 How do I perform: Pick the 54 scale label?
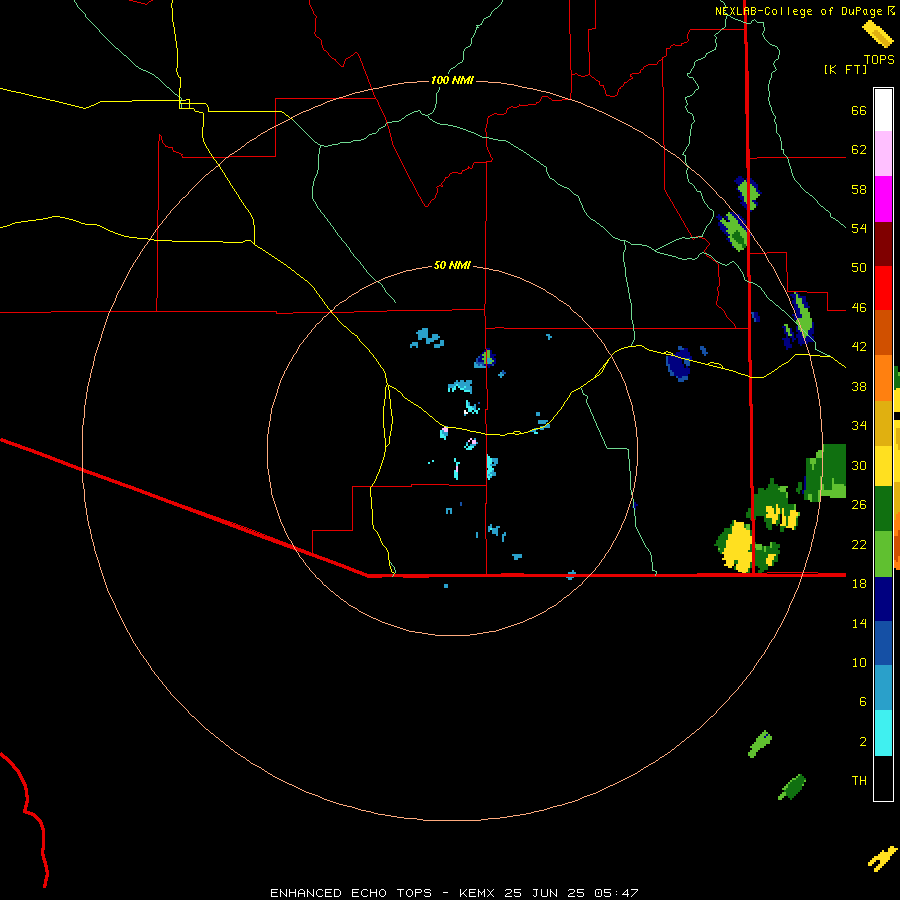click(859, 228)
